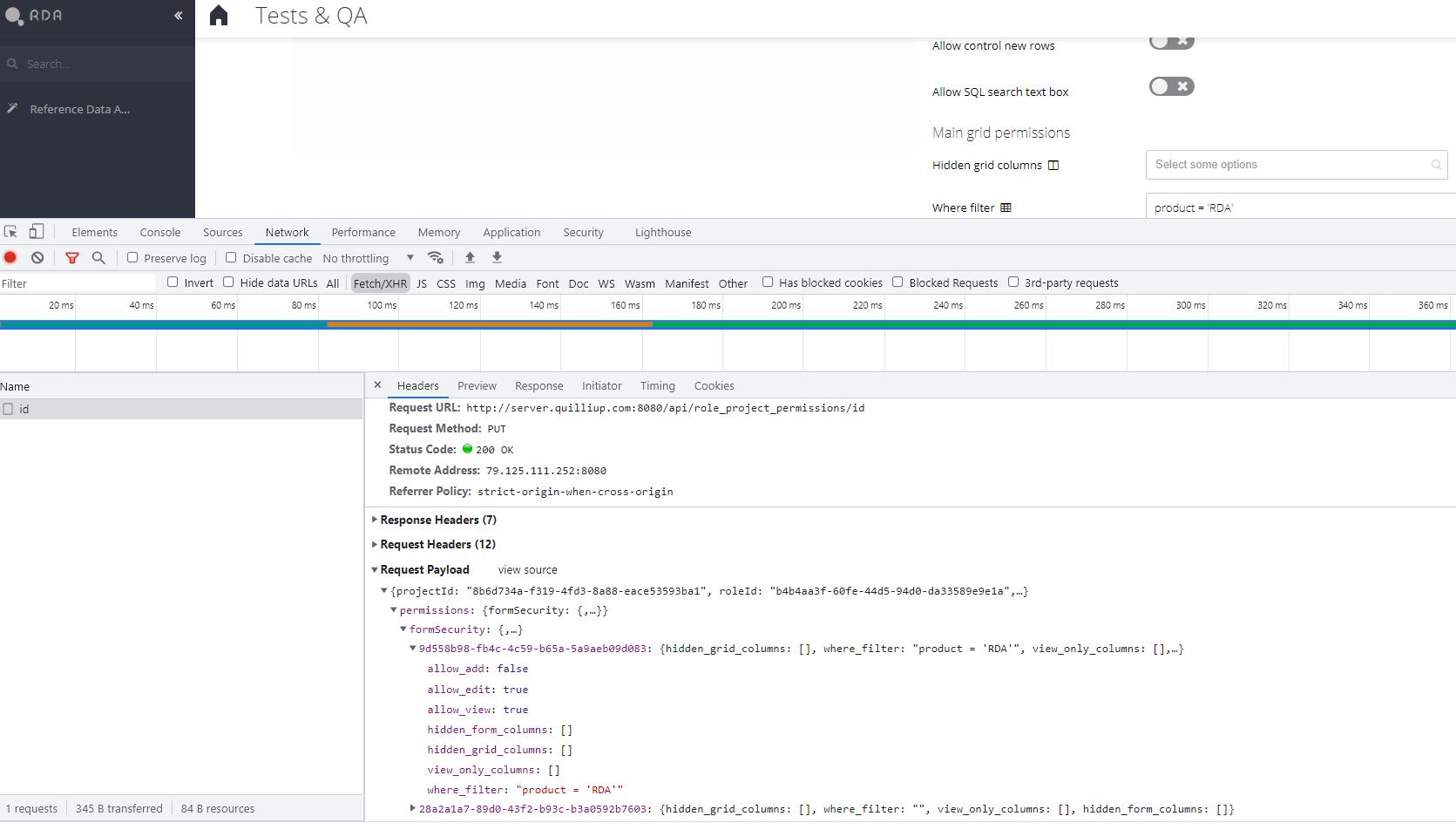
Task: Clear the network log icon
Action: pos(37,257)
